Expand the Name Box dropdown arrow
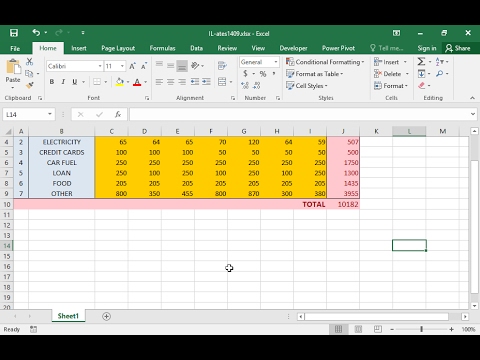This screenshot has width=480, height=360. pyautogui.click(x=50, y=114)
